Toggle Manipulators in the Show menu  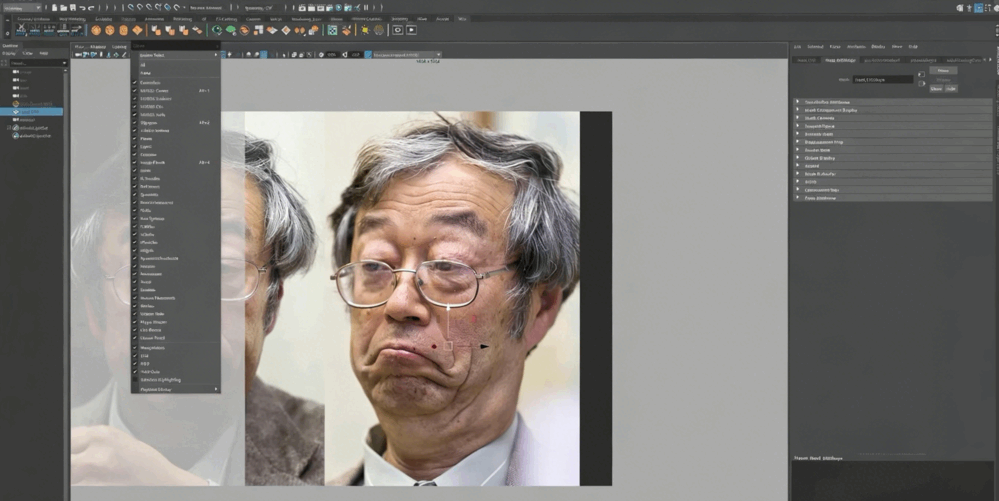pyautogui.click(x=175, y=348)
